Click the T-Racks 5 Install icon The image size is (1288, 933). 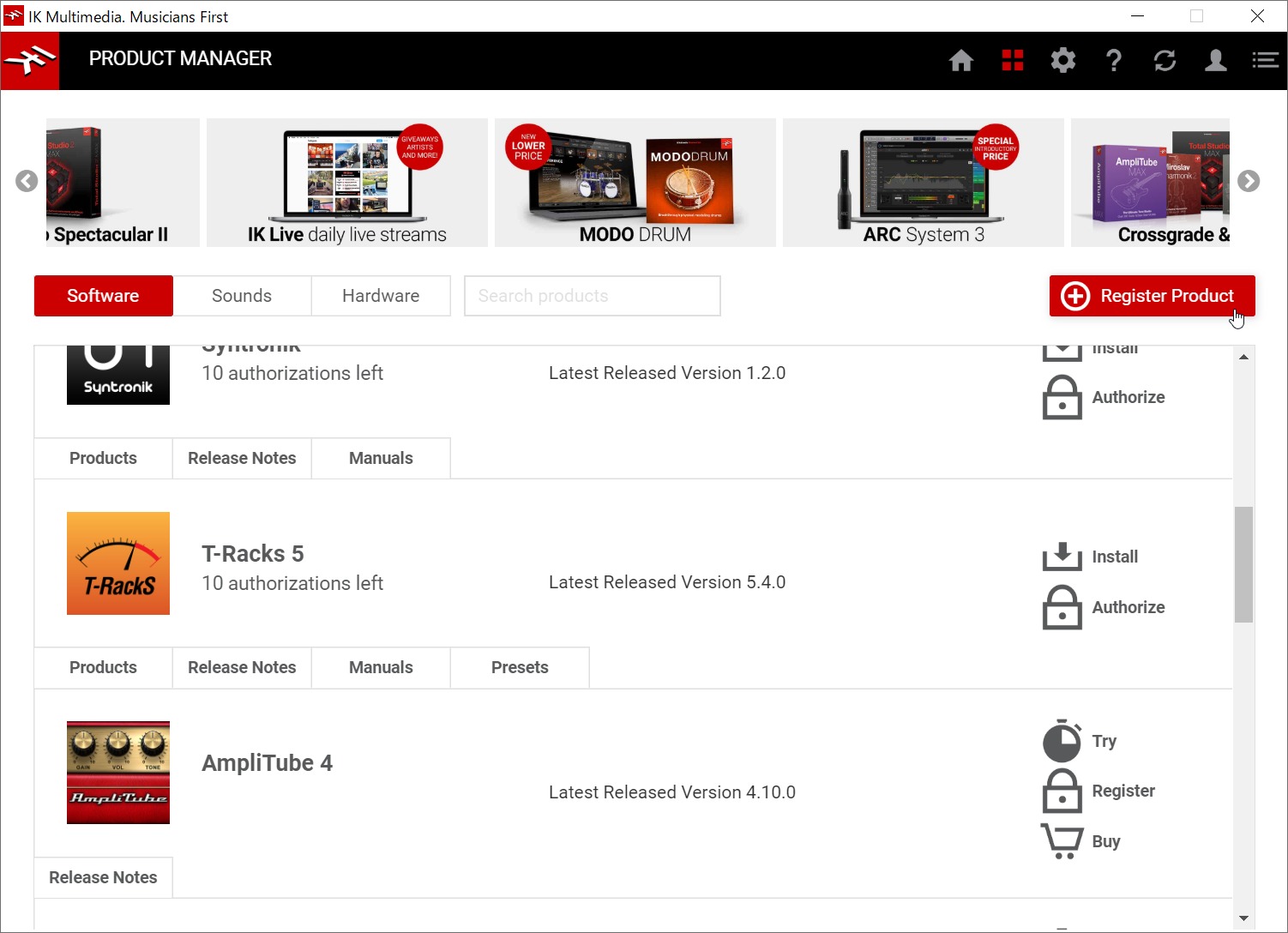tap(1062, 557)
